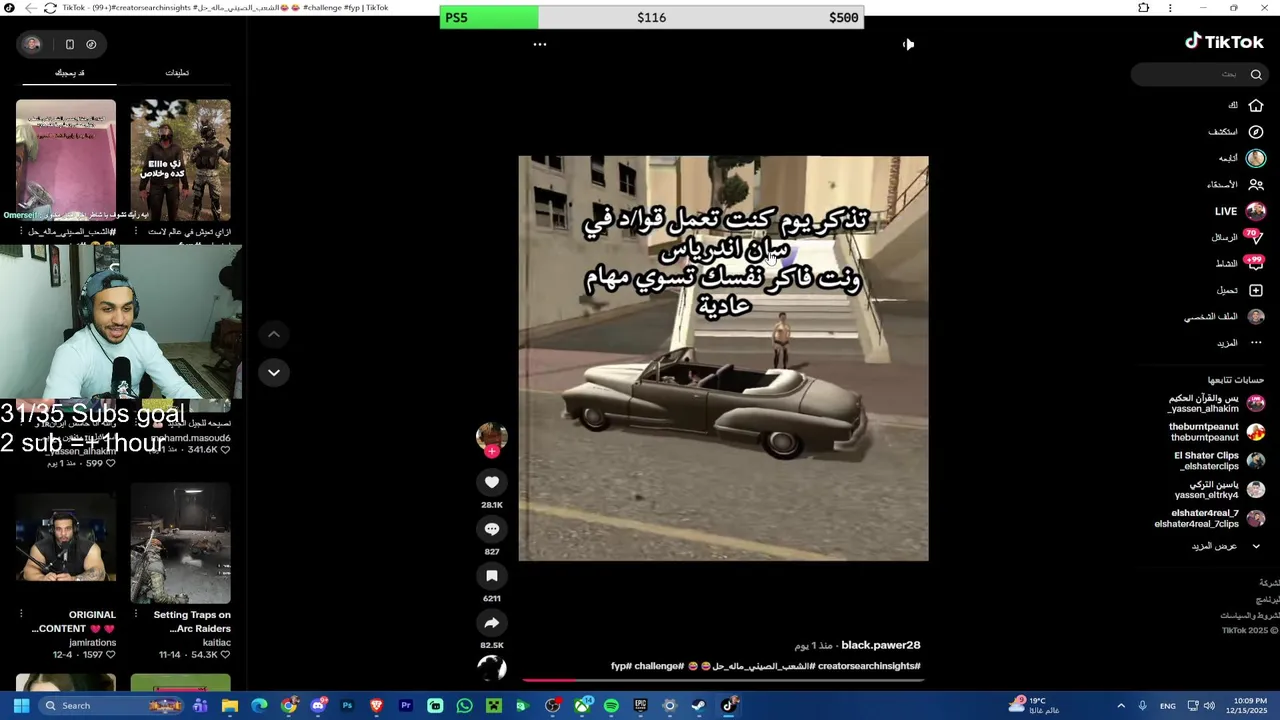Open Upload plus icon in sidebar
The height and width of the screenshot is (720, 1280).
point(1256,290)
